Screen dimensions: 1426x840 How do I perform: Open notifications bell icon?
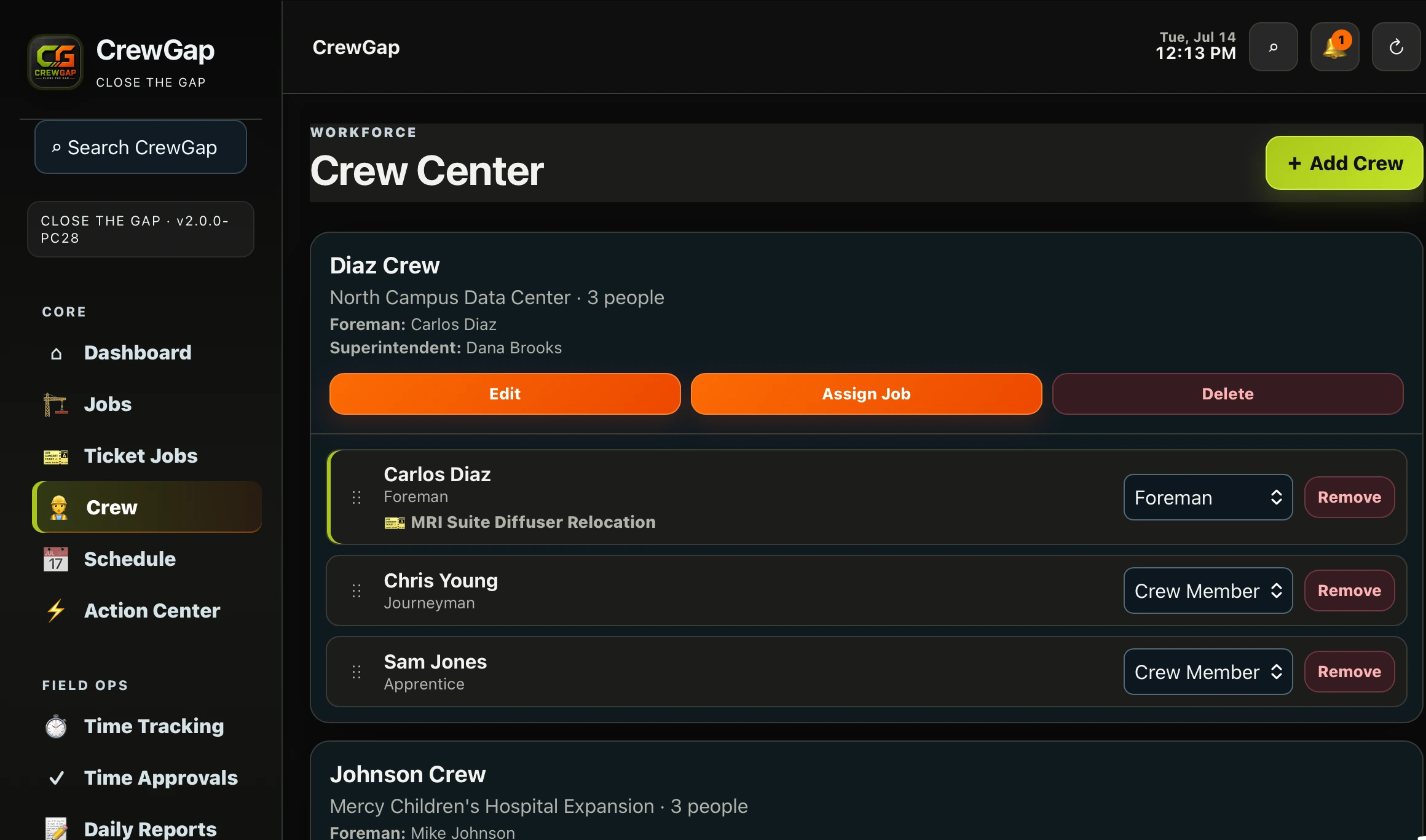[x=1334, y=47]
